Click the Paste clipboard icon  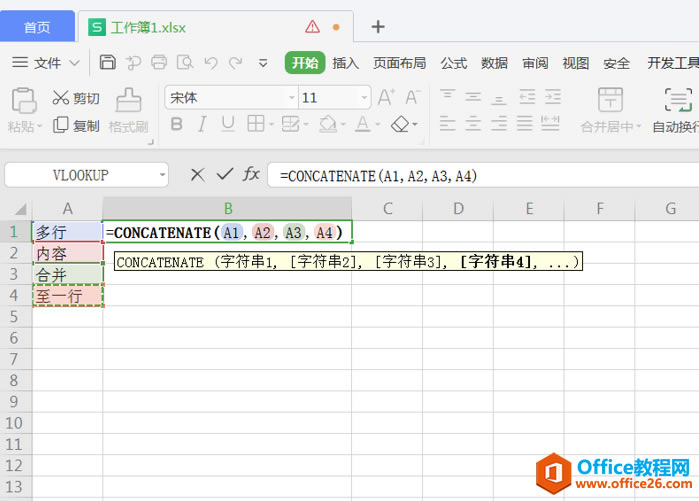[24, 100]
